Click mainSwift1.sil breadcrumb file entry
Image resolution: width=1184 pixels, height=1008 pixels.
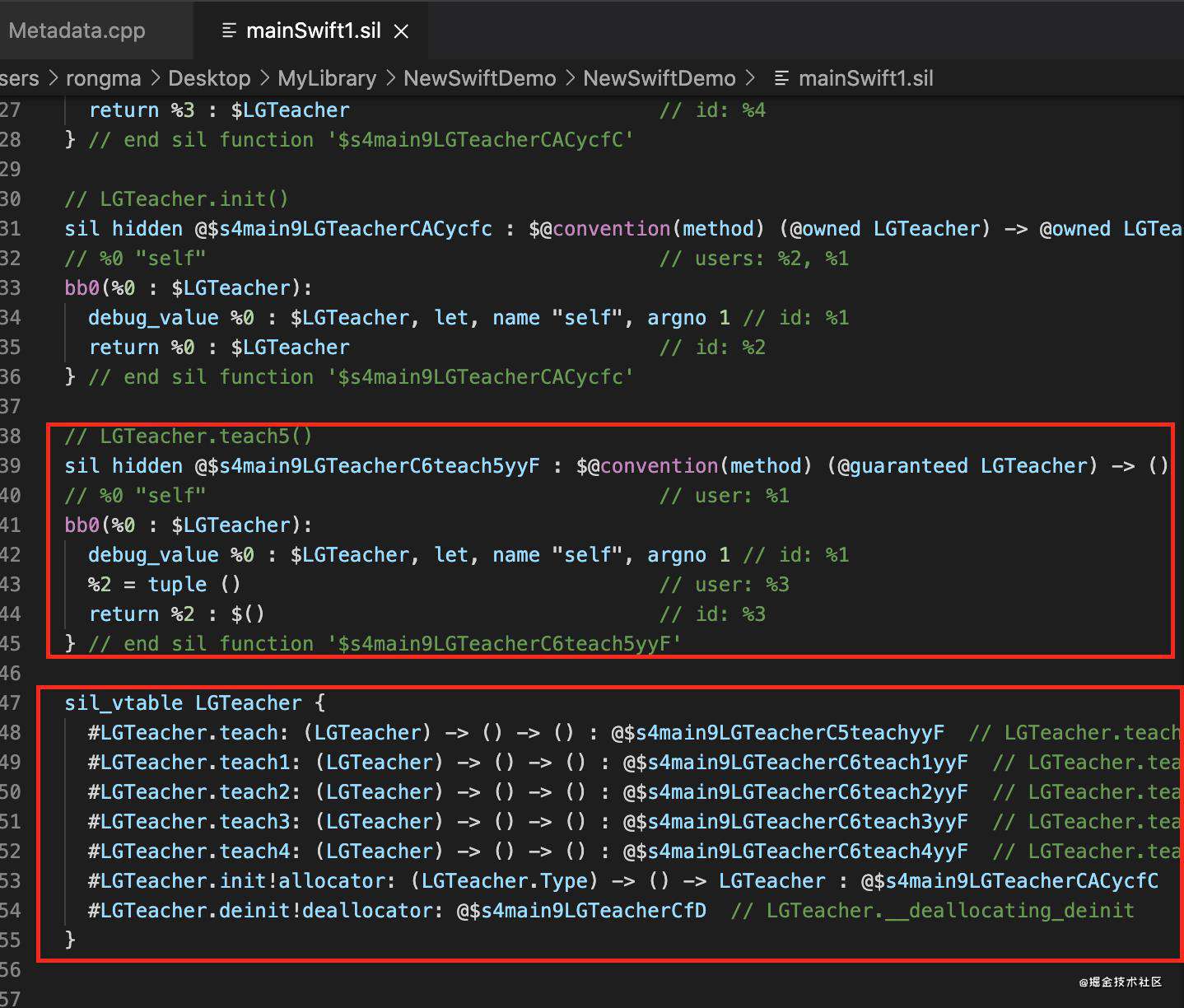click(x=866, y=78)
